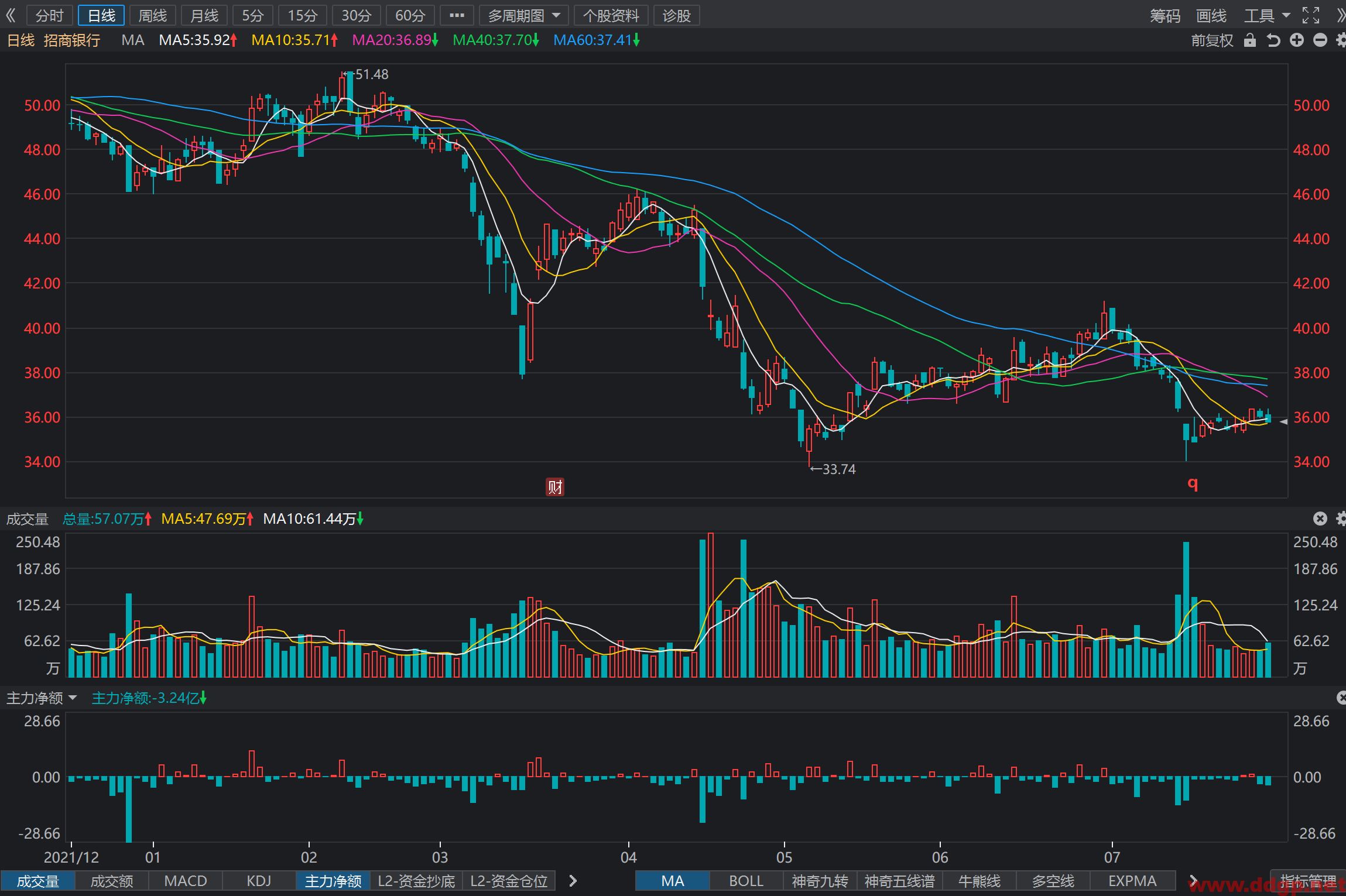1346x896 pixels.
Task: Expand right panel with double chevron
Action: point(1341,15)
